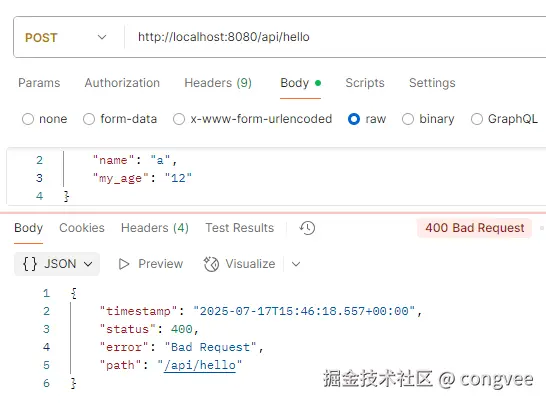The width and height of the screenshot is (546, 403).
Task: Open the response Headers (4) tab
Action: coord(155,228)
